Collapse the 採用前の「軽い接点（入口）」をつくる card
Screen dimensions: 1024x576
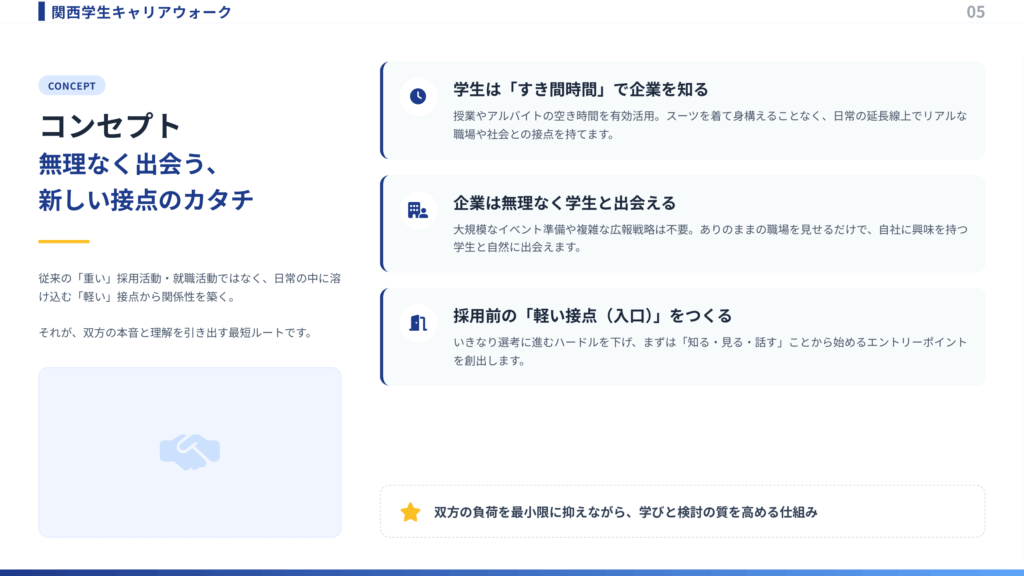click(683, 337)
